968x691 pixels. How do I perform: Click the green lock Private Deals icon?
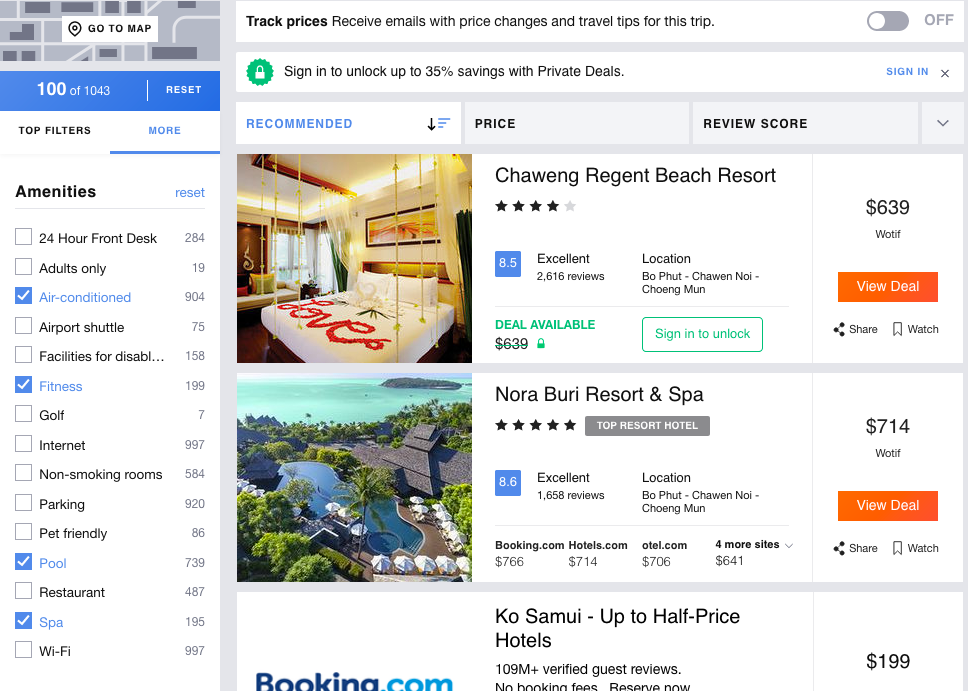coord(260,72)
